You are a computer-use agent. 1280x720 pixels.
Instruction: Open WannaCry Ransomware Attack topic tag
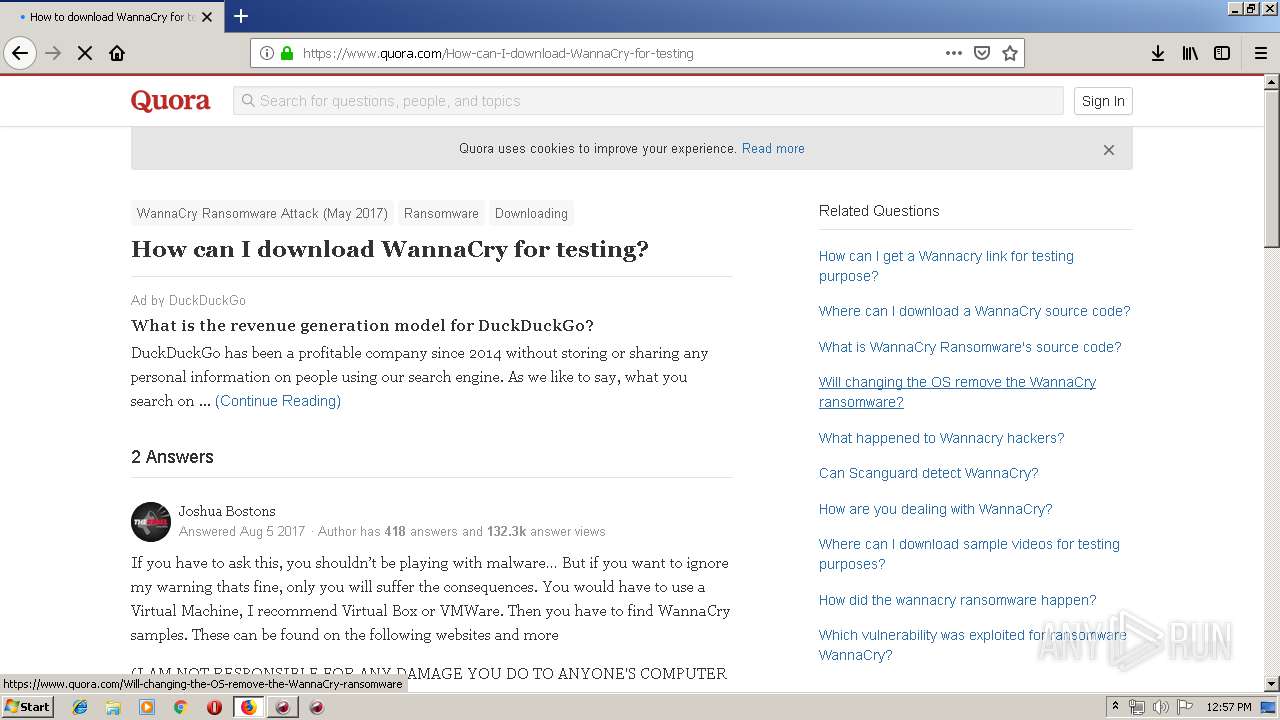[x=262, y=213]
